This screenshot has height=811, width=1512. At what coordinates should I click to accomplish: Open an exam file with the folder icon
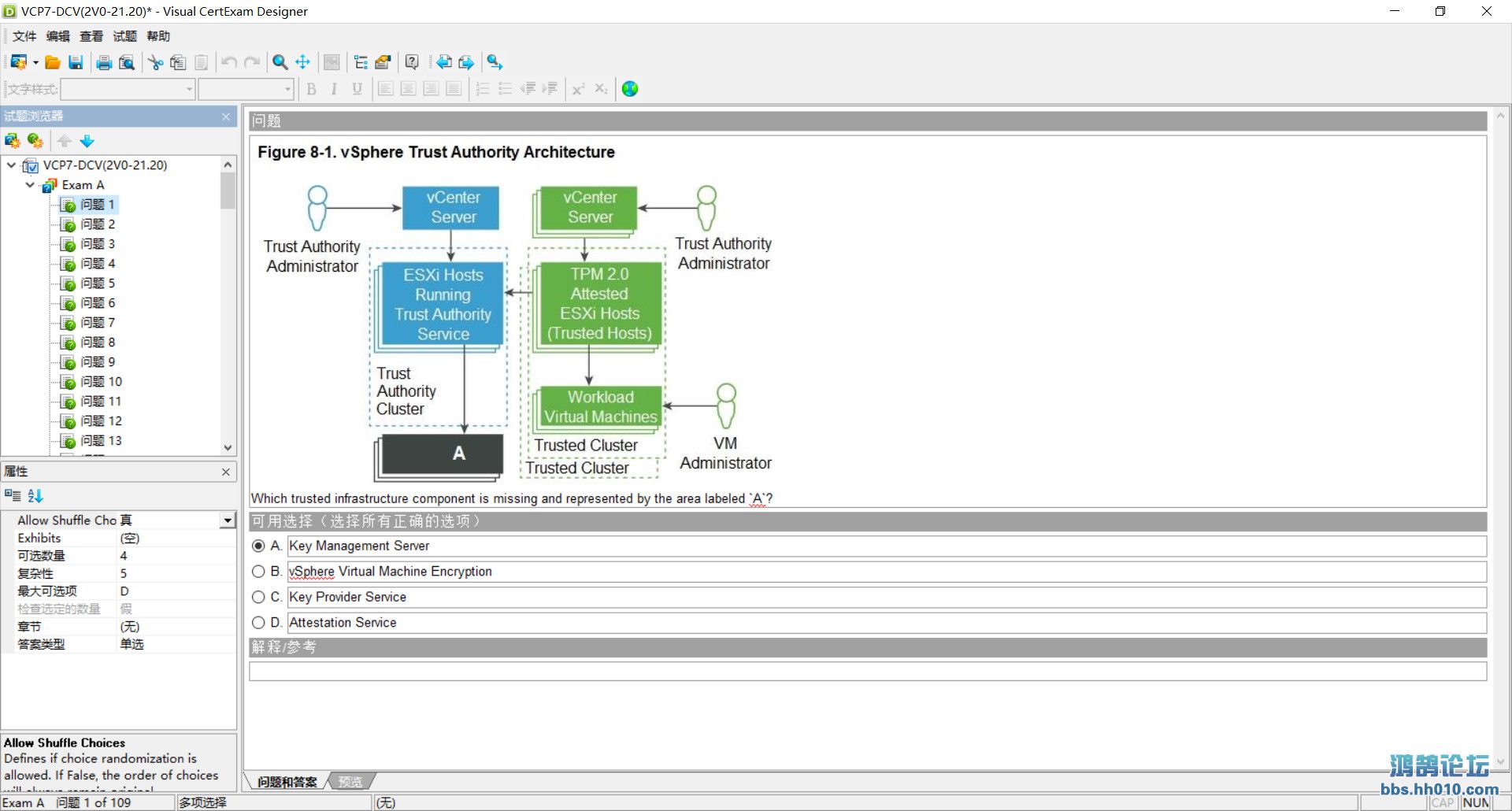53,62
